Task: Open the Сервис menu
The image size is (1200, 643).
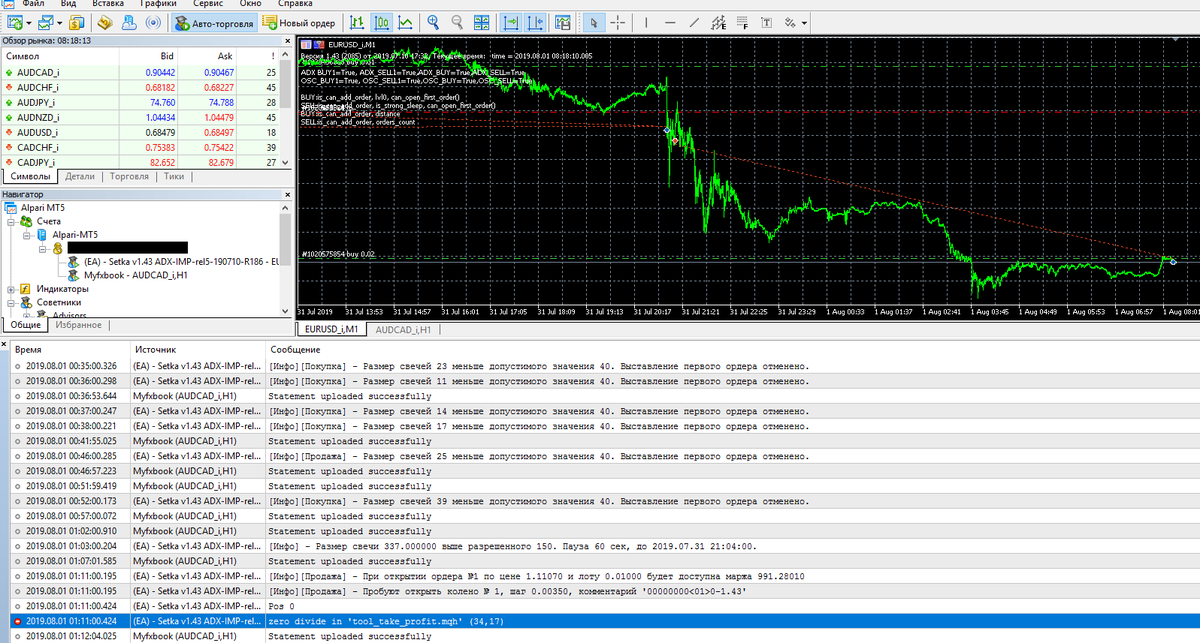Action: tap(208, 4)
